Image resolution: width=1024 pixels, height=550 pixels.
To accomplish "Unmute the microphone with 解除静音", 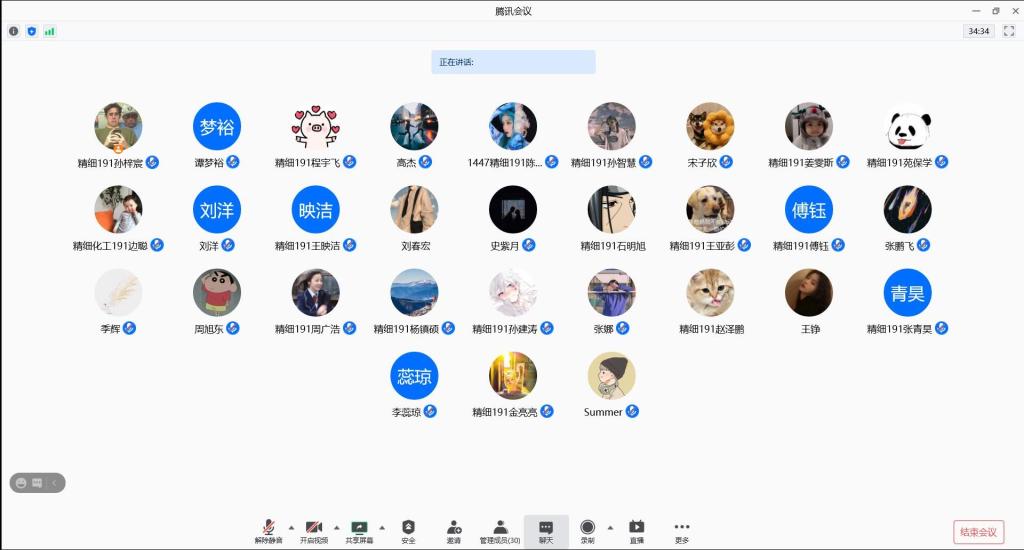I will tap(268, 531).
